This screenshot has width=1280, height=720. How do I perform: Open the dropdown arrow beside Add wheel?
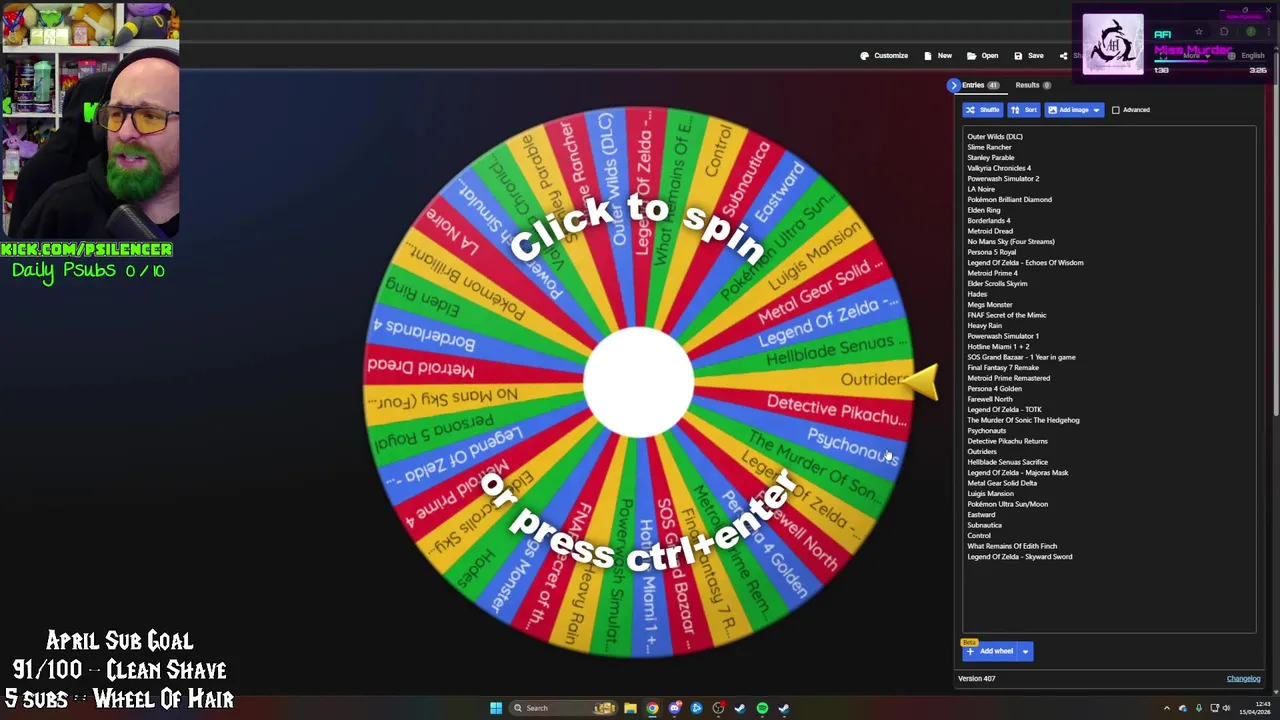[1025, 651]
